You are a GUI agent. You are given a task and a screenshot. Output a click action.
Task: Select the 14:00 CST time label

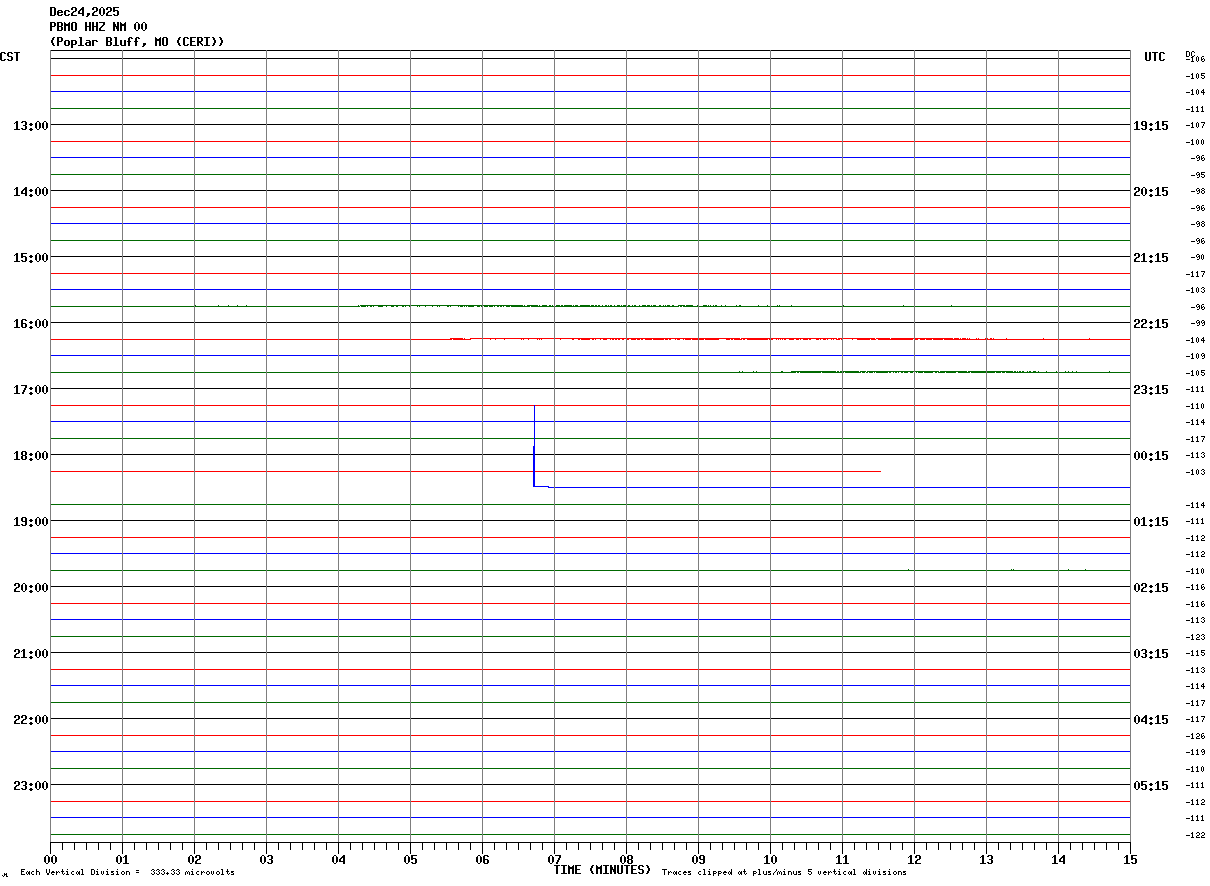[x=30, y=191]
